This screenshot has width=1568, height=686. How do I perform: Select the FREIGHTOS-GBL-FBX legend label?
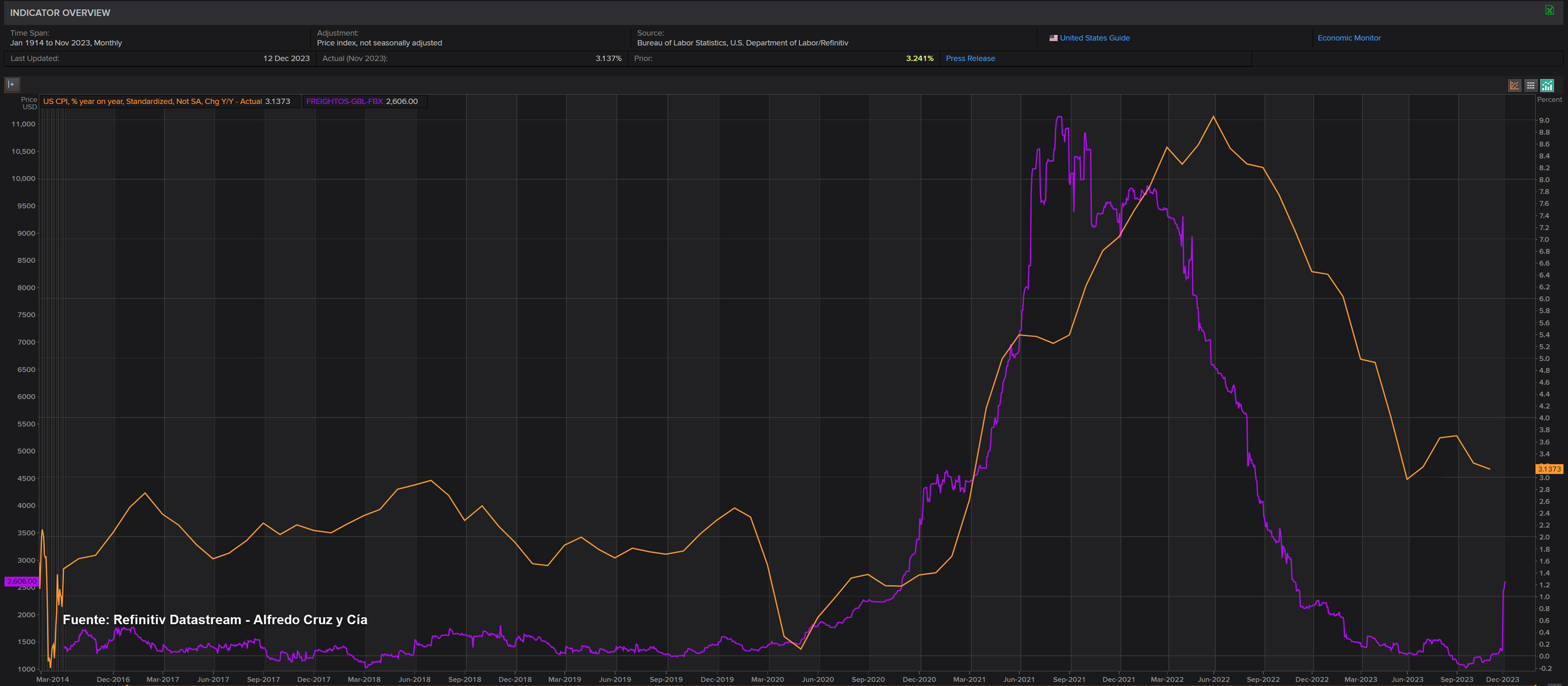(x=344, y=102)
